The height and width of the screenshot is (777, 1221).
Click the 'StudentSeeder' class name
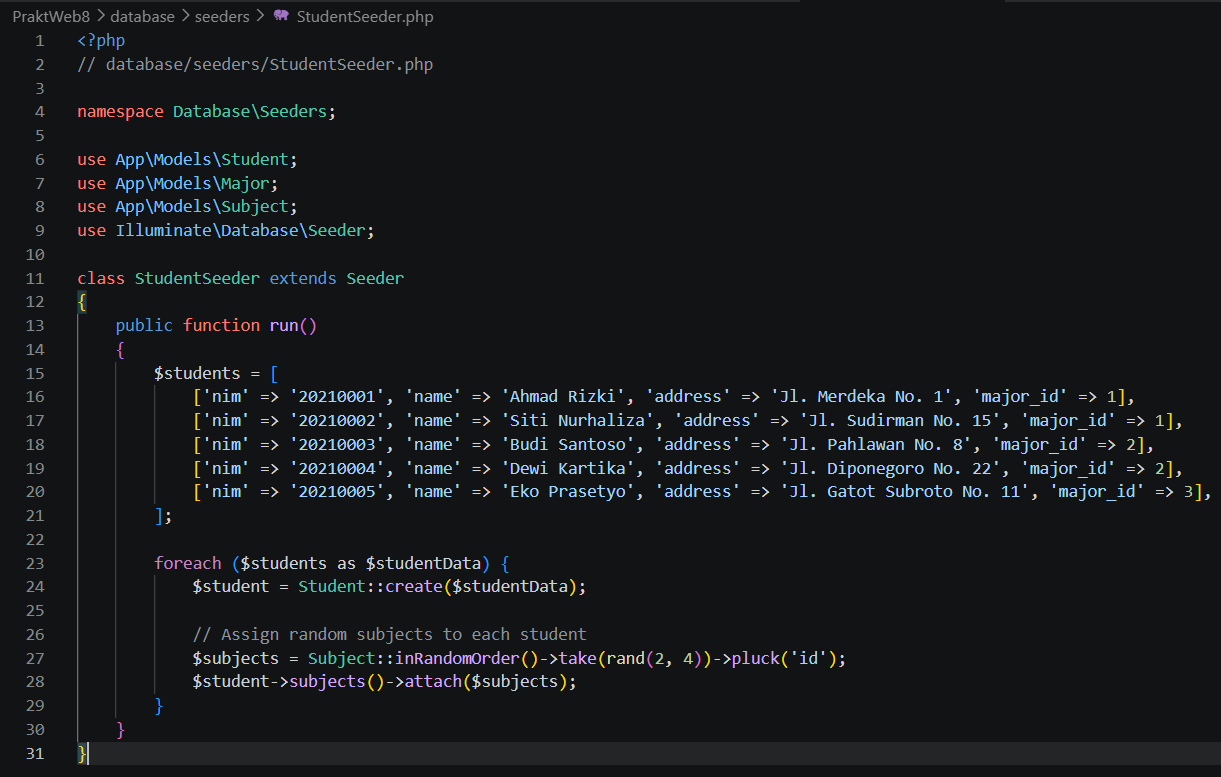pos(197,278)
